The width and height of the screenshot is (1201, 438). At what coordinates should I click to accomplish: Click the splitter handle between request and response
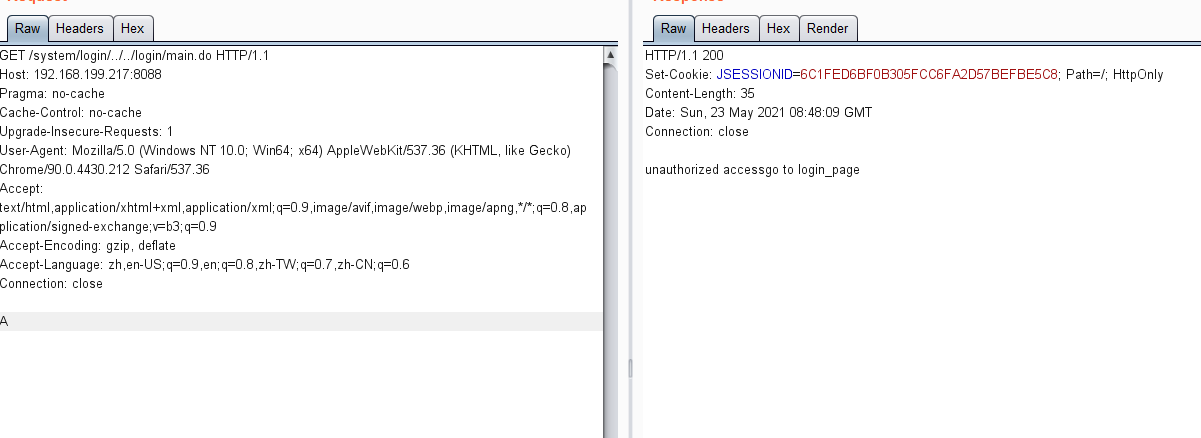click(x=630, y=368)
